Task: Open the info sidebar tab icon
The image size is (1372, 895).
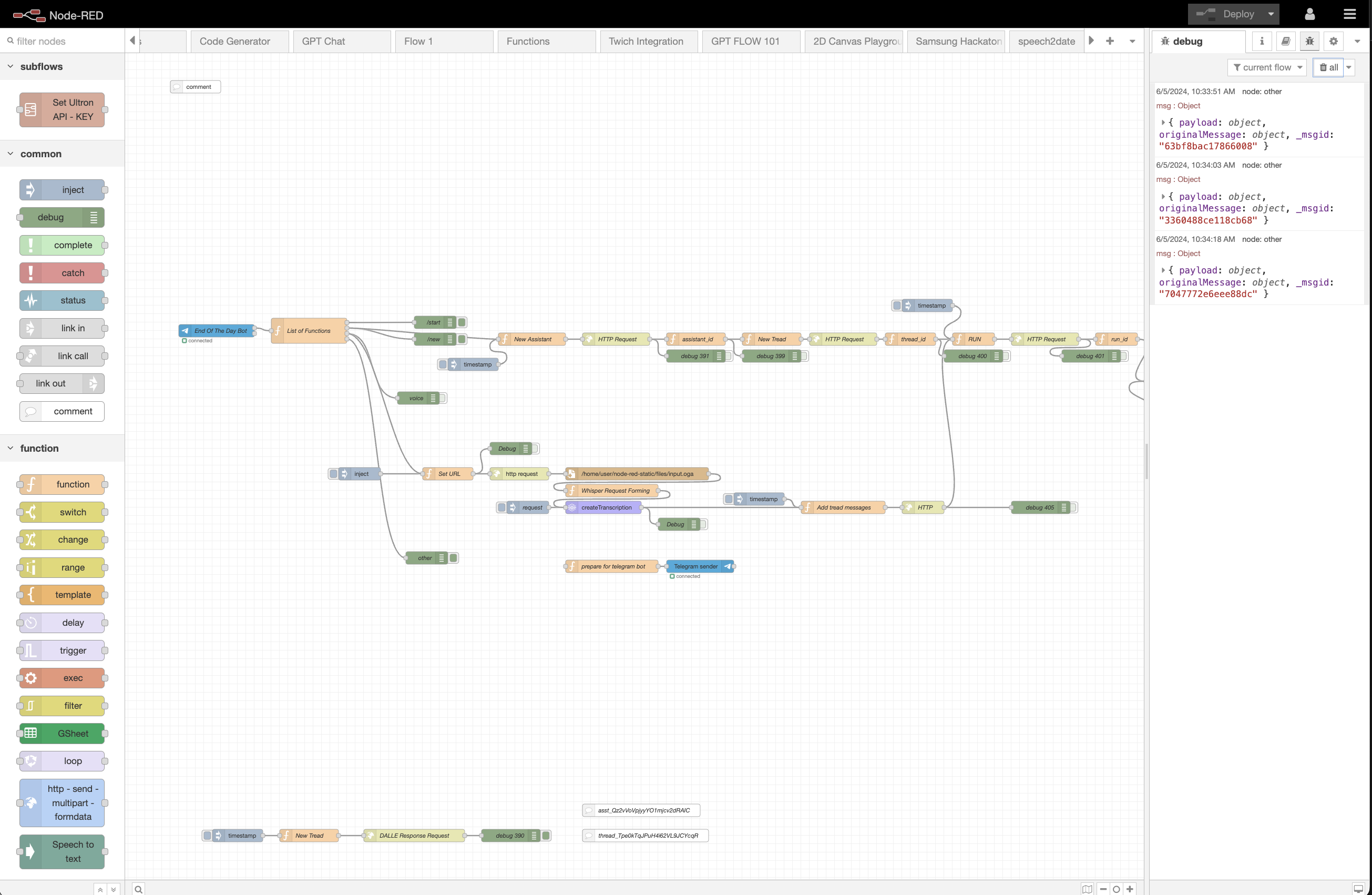Action: tap(1261, 41)
